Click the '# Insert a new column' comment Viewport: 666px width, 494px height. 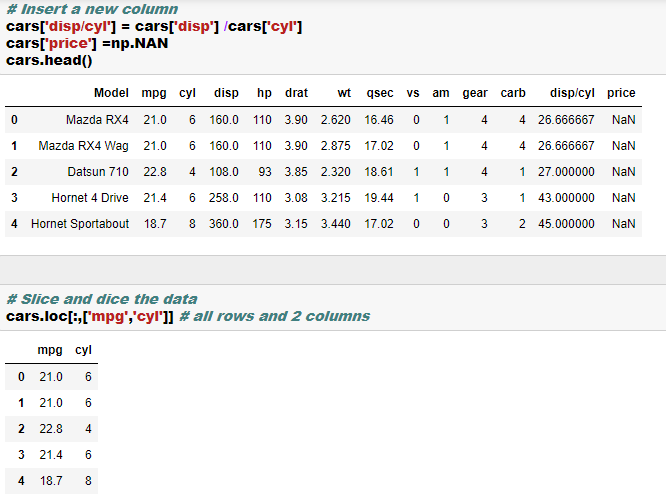point(92,9)
